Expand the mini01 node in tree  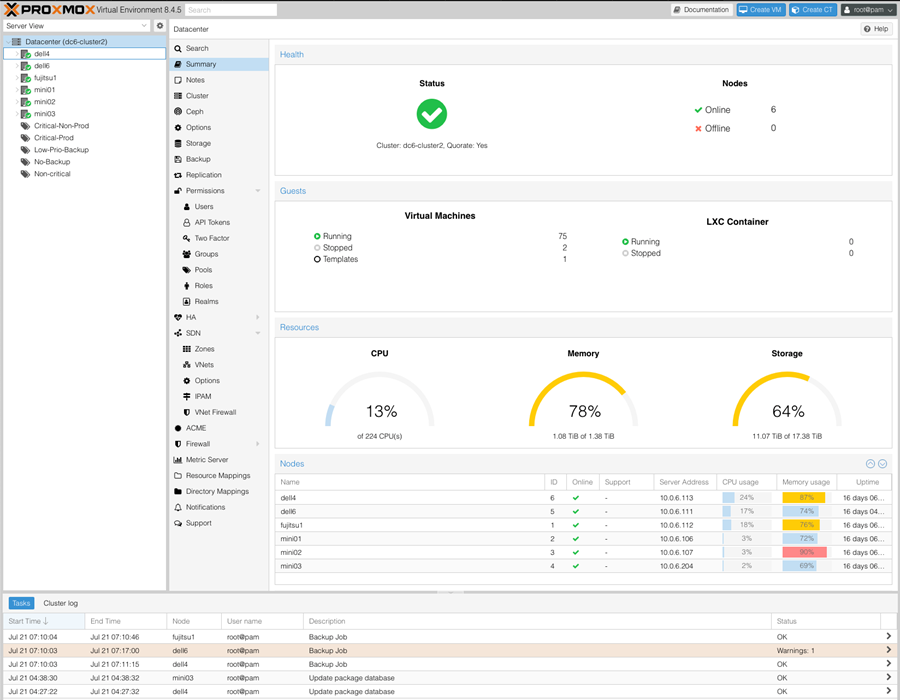click(17, 90)
